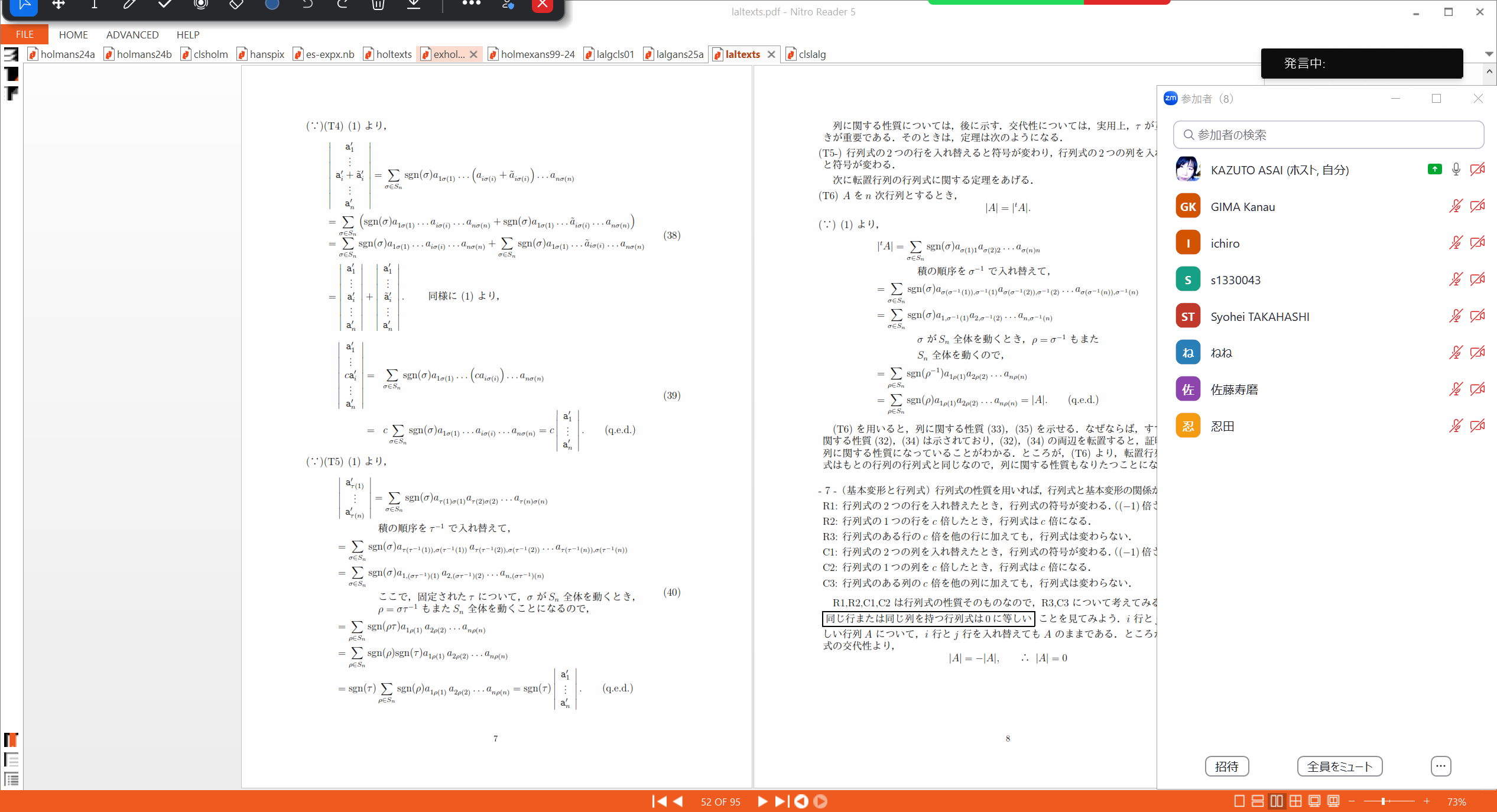Increase zoom with plus button
Viewport: 1497px width, 812px height.
(1427, 801)
